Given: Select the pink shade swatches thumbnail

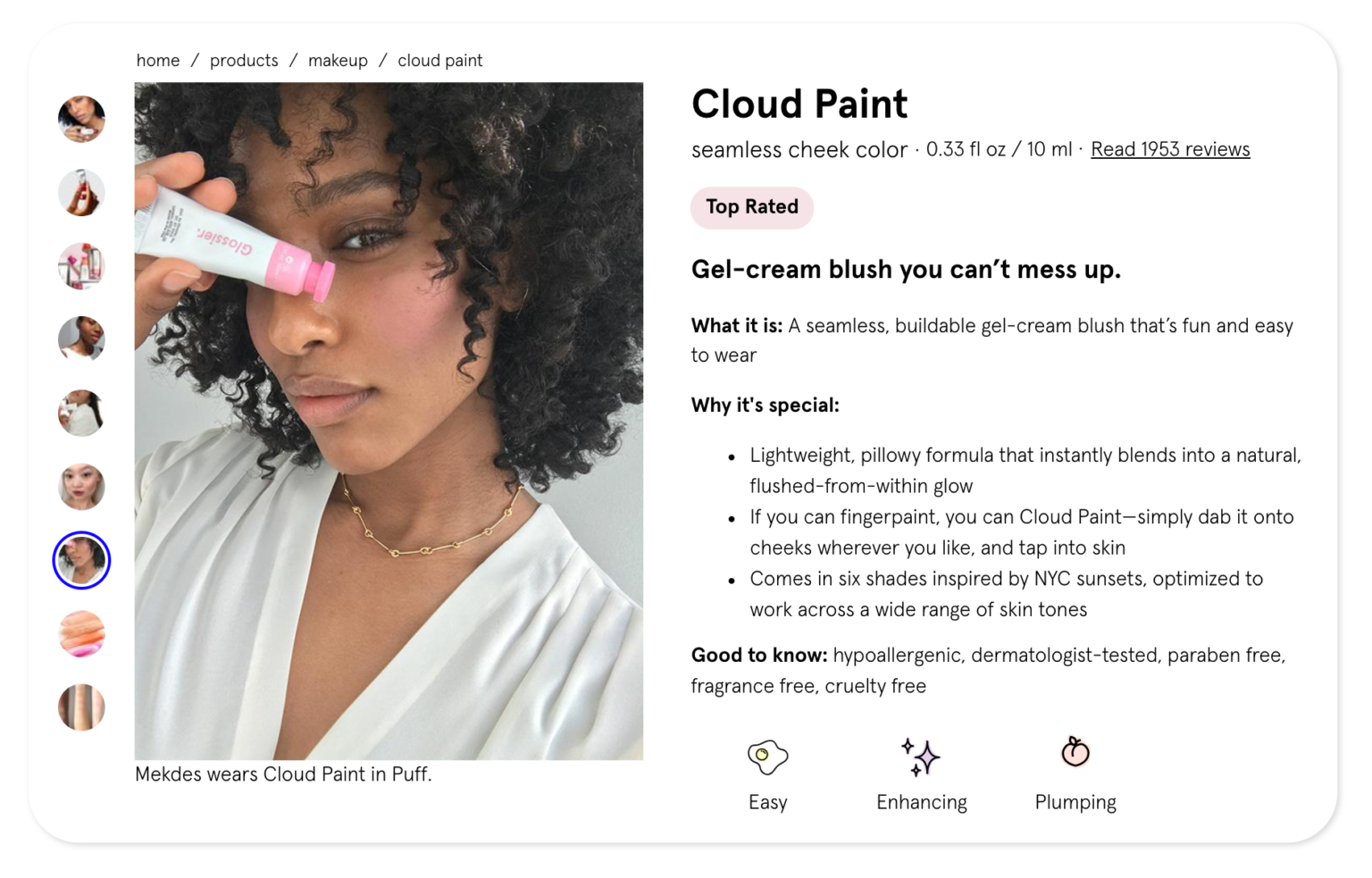Looking at the screenshot, I should 81,633.
